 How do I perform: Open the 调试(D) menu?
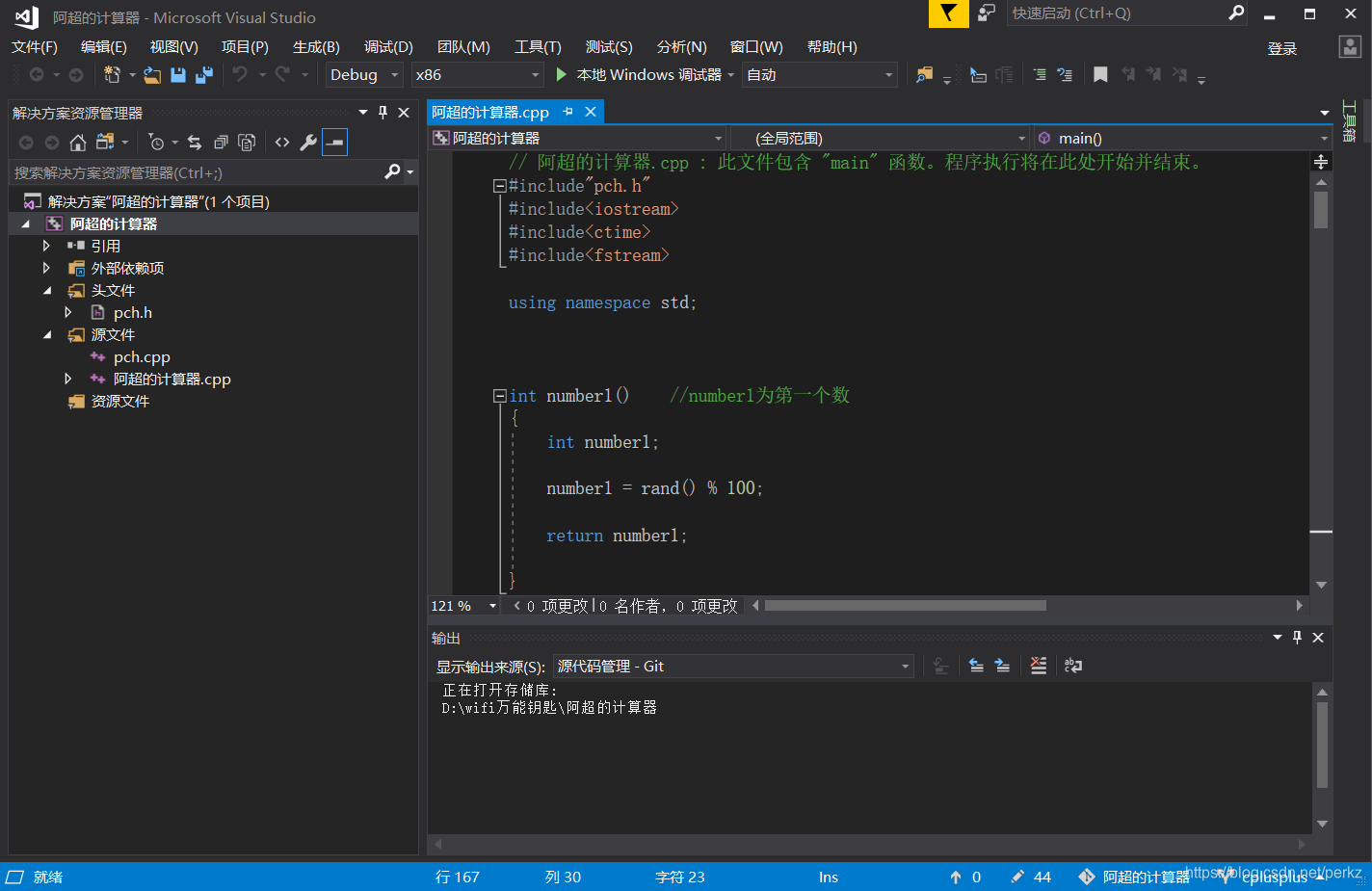click(388, 46)
